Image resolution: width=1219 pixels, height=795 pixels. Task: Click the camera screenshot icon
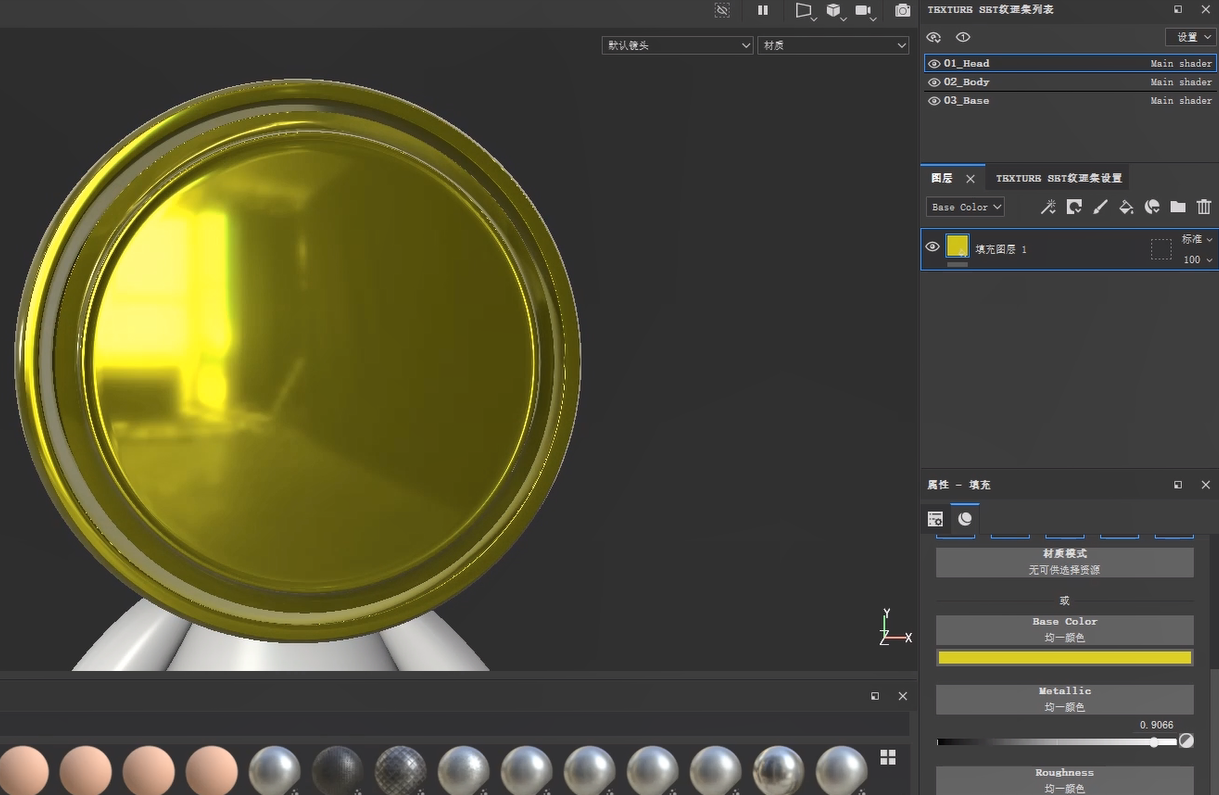click(x=902, y=10)
